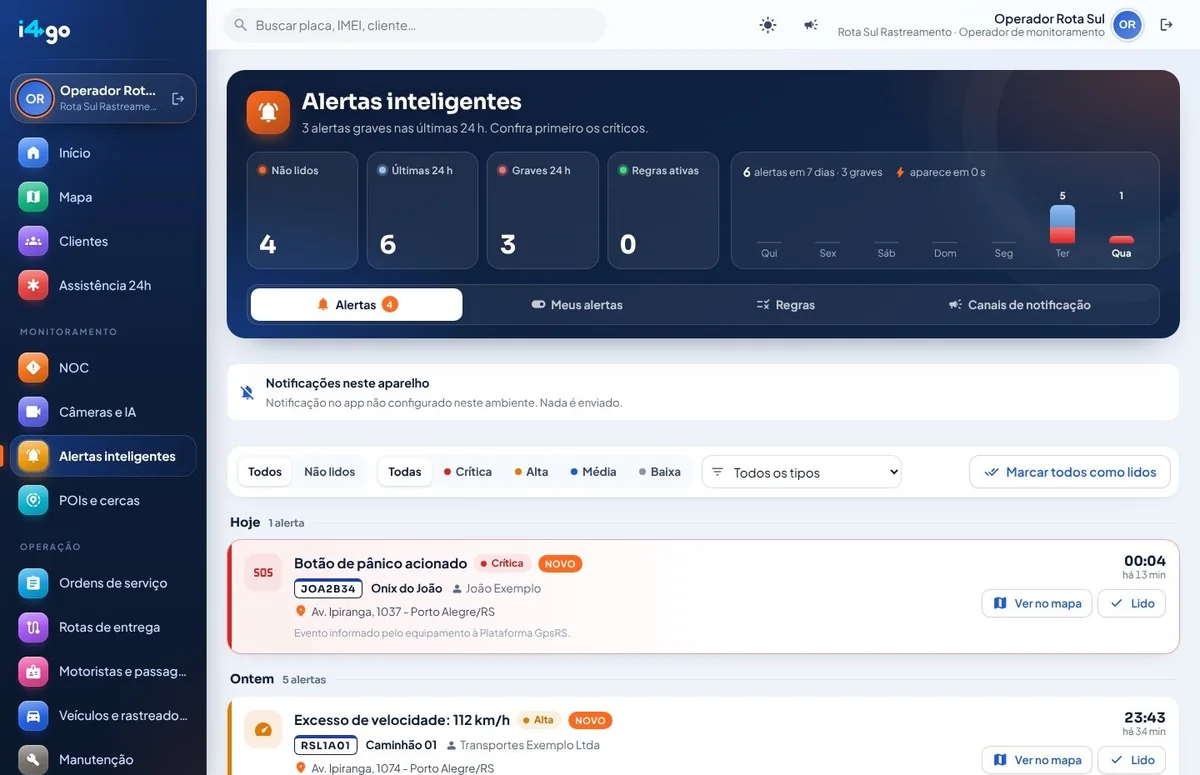Open Motoristas e passageiros icon
This screenshot has width=1200, height=775.
coord(33,671)
